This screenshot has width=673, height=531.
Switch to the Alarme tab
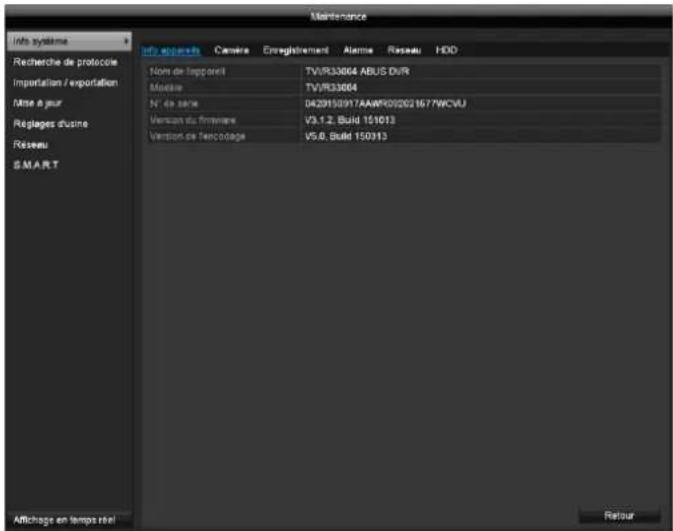click(358, 51)
